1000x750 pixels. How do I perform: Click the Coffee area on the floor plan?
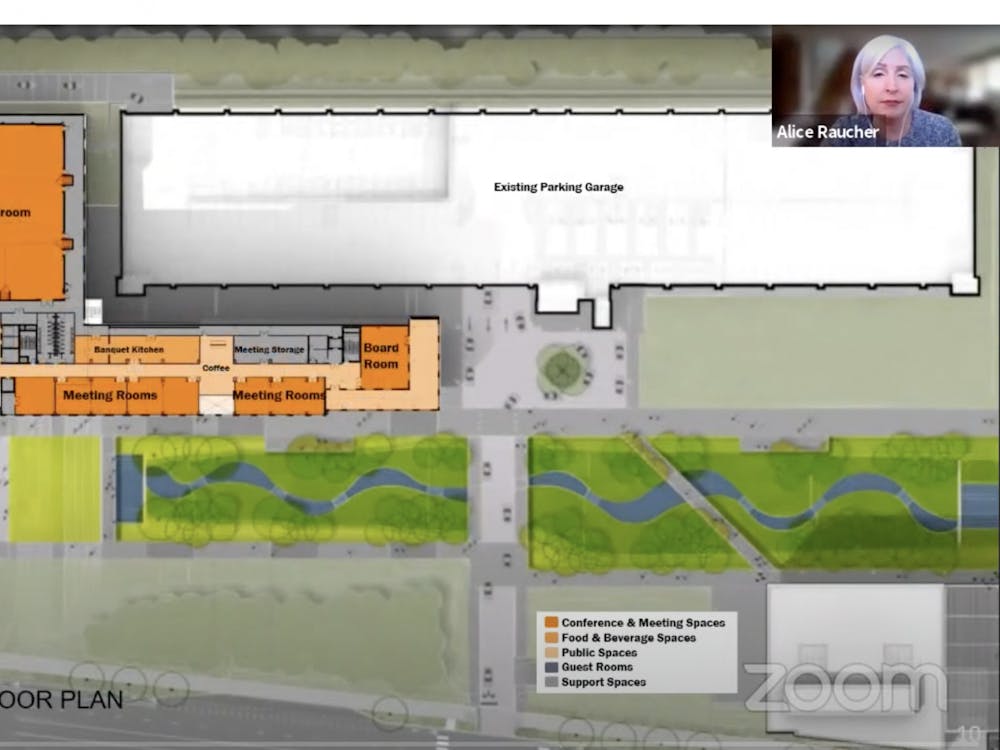[216, 368]
